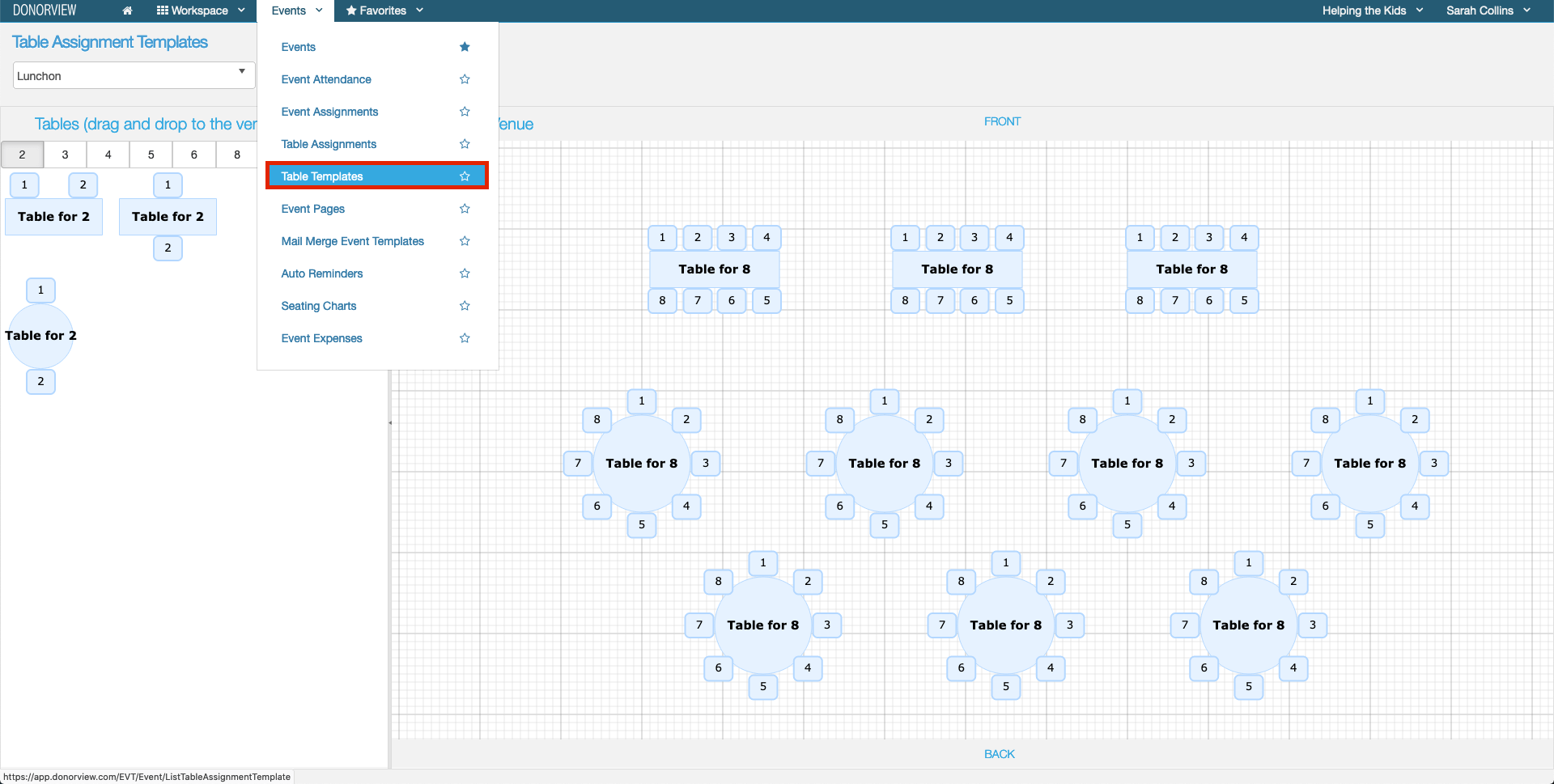This screenshot has width=1554, height=784.
Task: Select leftmost round Table for 8 in middle row
Action: (642, 463)
